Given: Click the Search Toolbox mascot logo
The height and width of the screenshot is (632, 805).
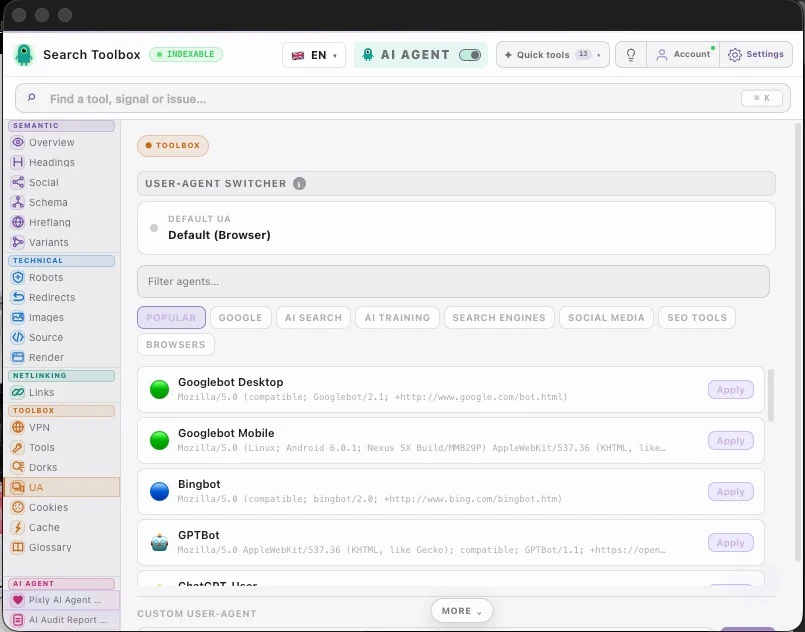Looking at the screenshot, I should (24, 54).
